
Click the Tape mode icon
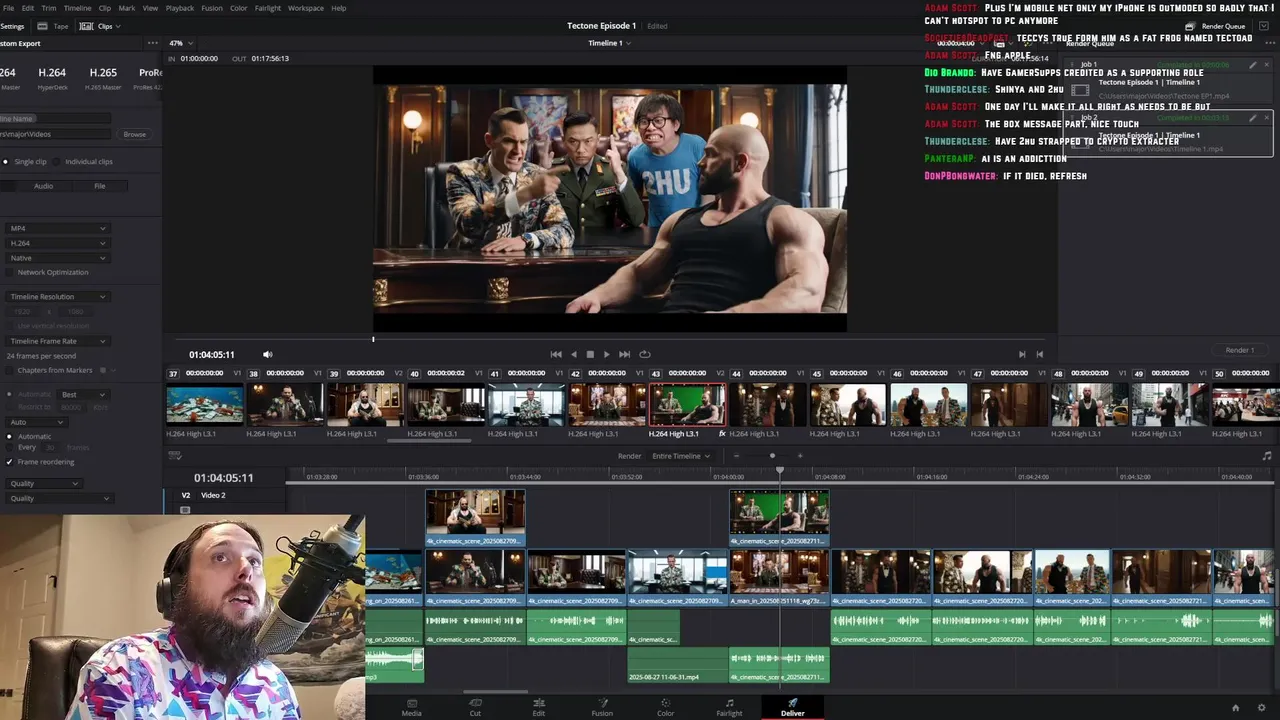[43, 26]
